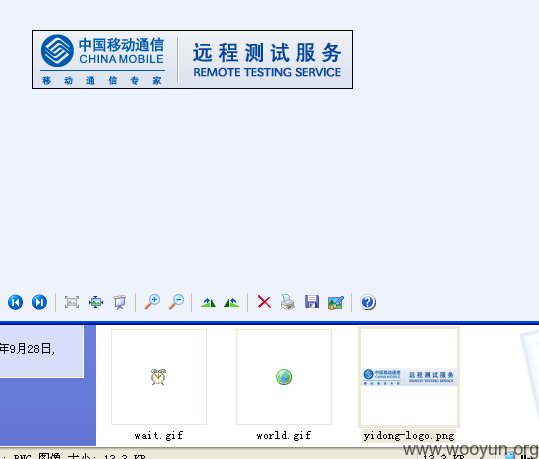The image size is (539, 459).
Task: Click the yidong-logo.png file name
Action: 409,436
